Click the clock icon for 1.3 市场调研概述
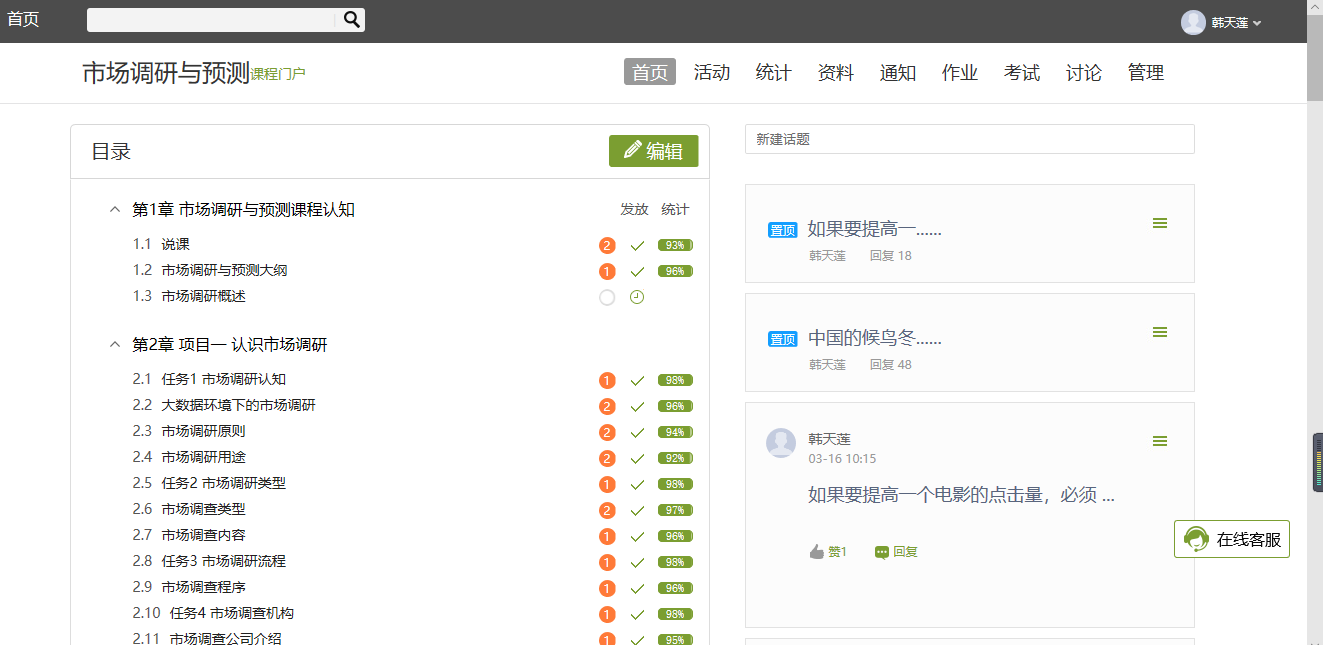Screen dimensions: 1323x645 pos(637,297)
